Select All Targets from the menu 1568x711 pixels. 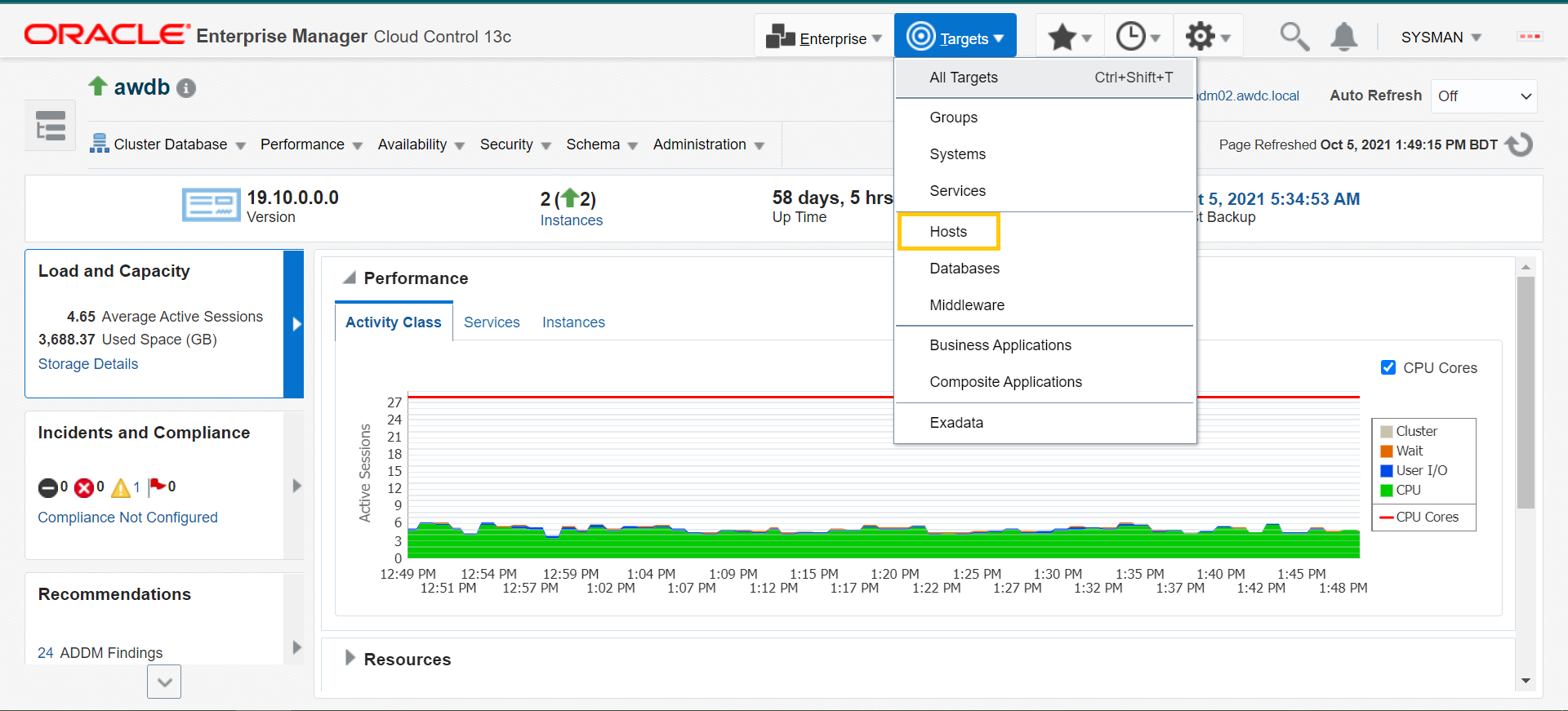tap(1045, 78)
